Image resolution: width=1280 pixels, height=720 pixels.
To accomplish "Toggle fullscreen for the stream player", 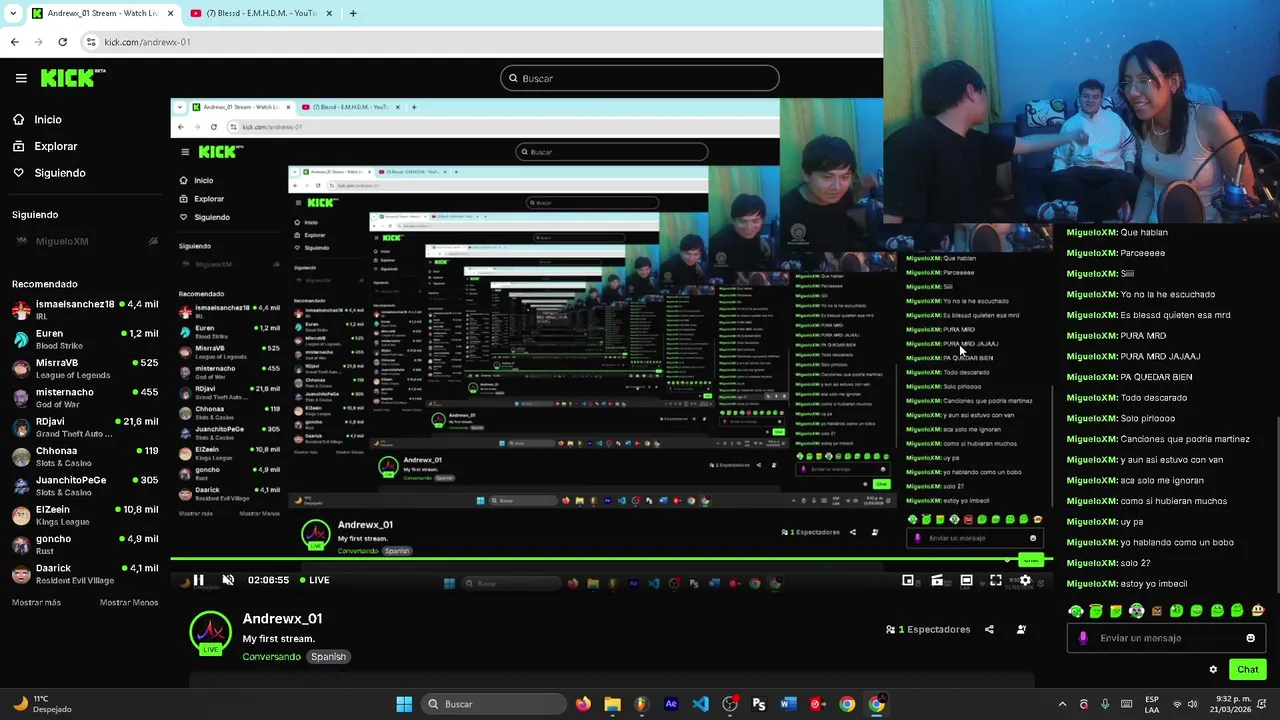I will point(996,580).
